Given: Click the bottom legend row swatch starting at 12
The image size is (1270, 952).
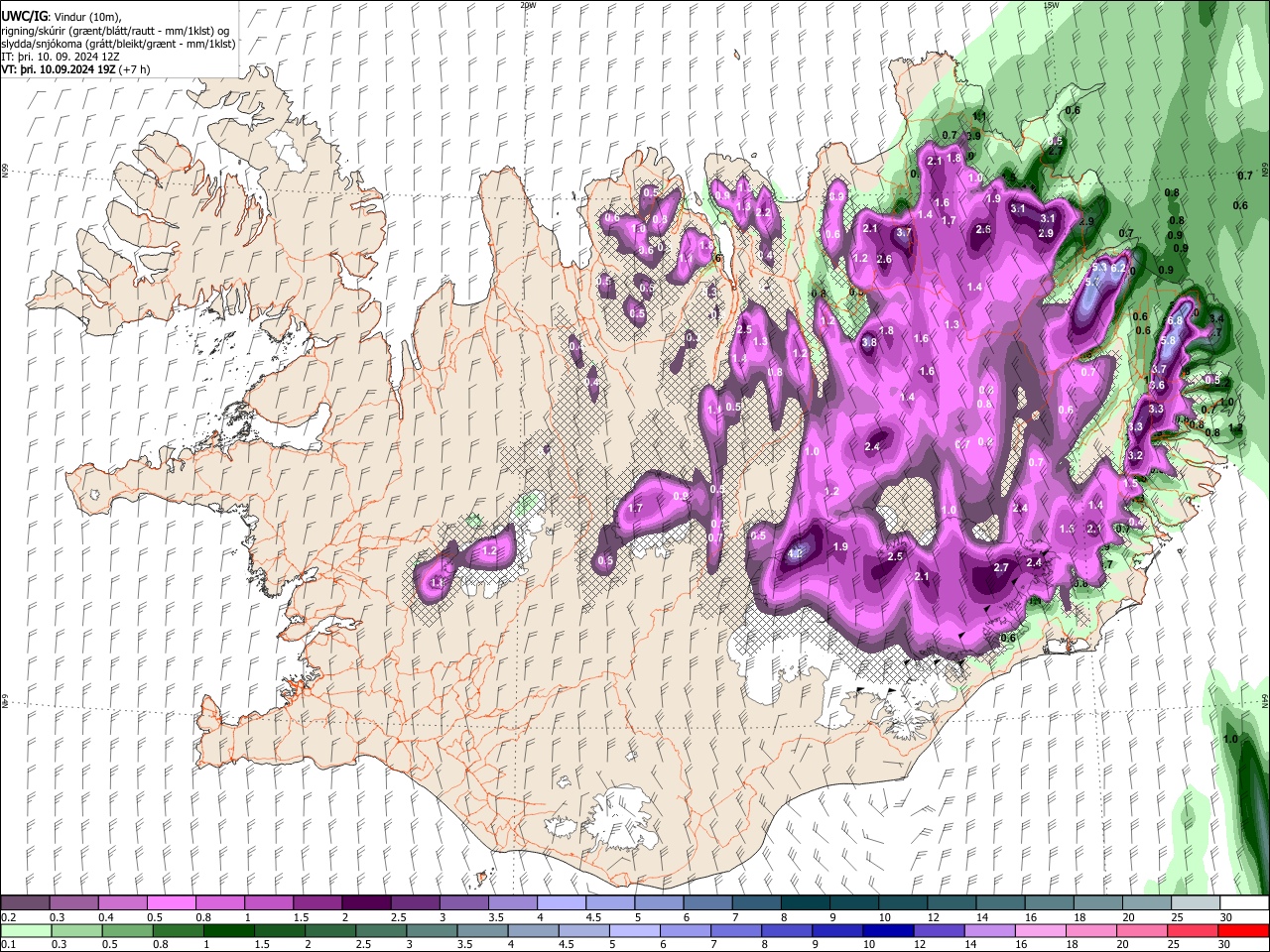Looking at the screenshot, I should tap(940, 931).
